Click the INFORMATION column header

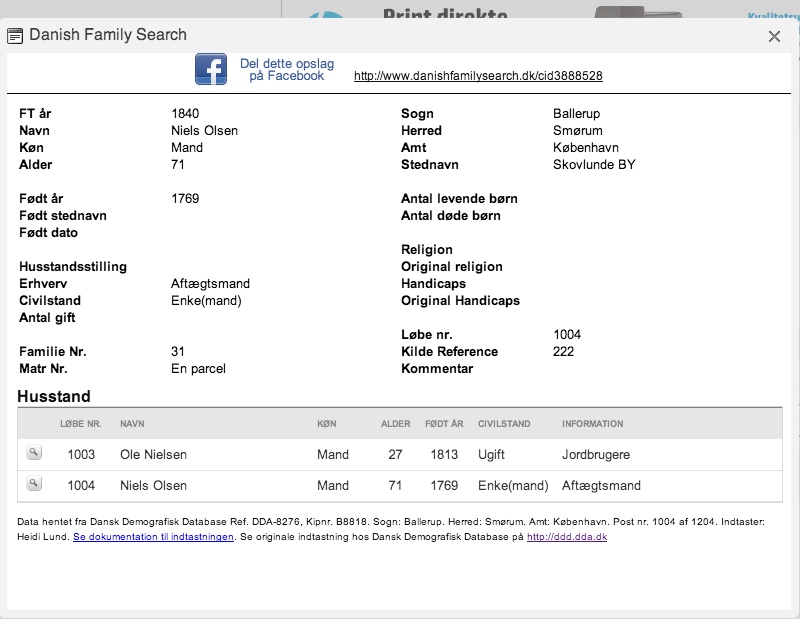[x=592, y=424]
